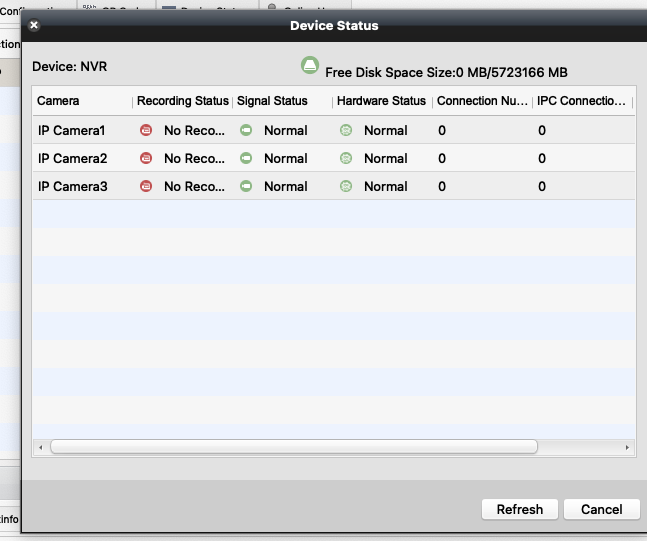
Task: Click the horizontal scrollbar thumb
Action: [x=294, y=447]
